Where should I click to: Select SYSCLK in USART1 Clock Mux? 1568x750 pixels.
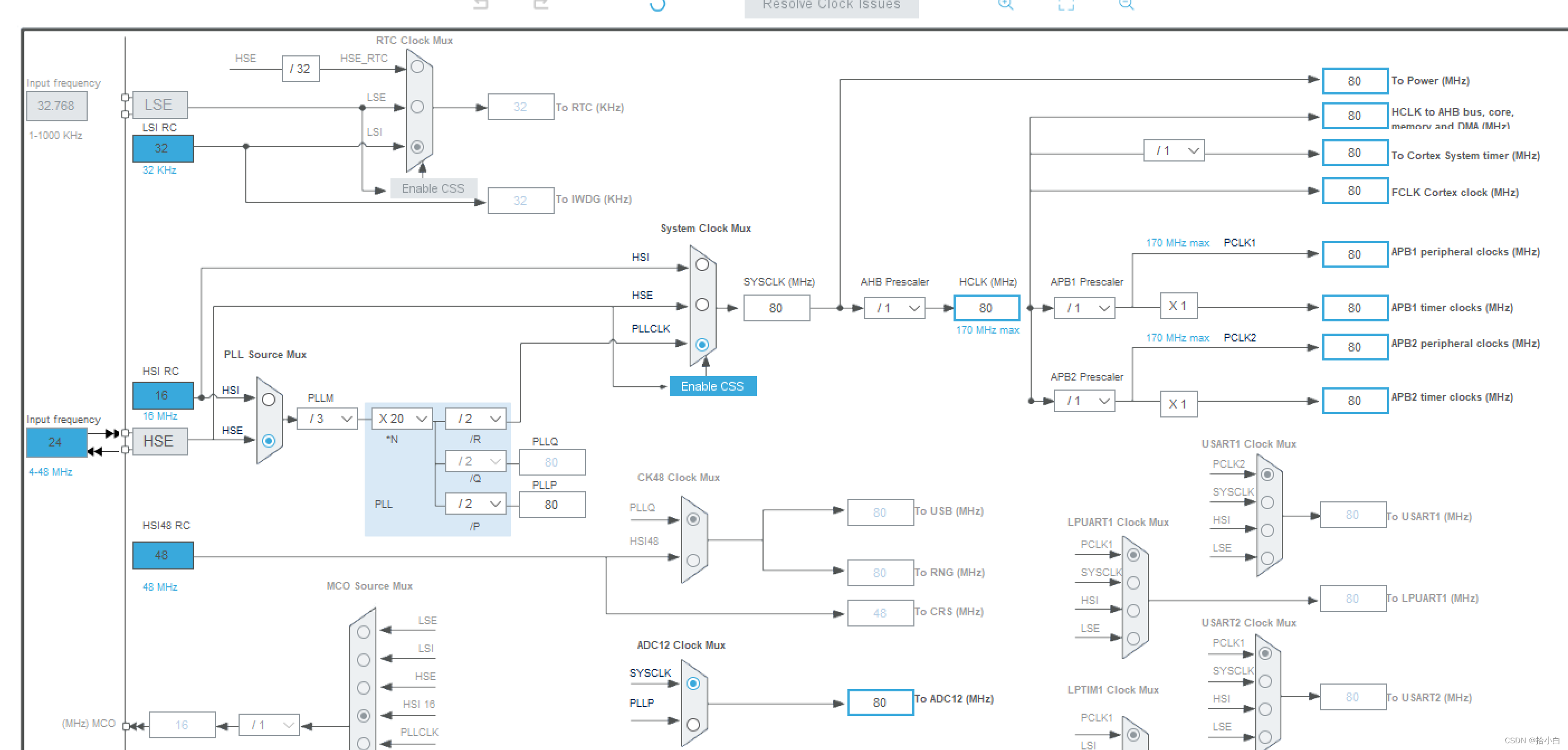pos(1267,502)
